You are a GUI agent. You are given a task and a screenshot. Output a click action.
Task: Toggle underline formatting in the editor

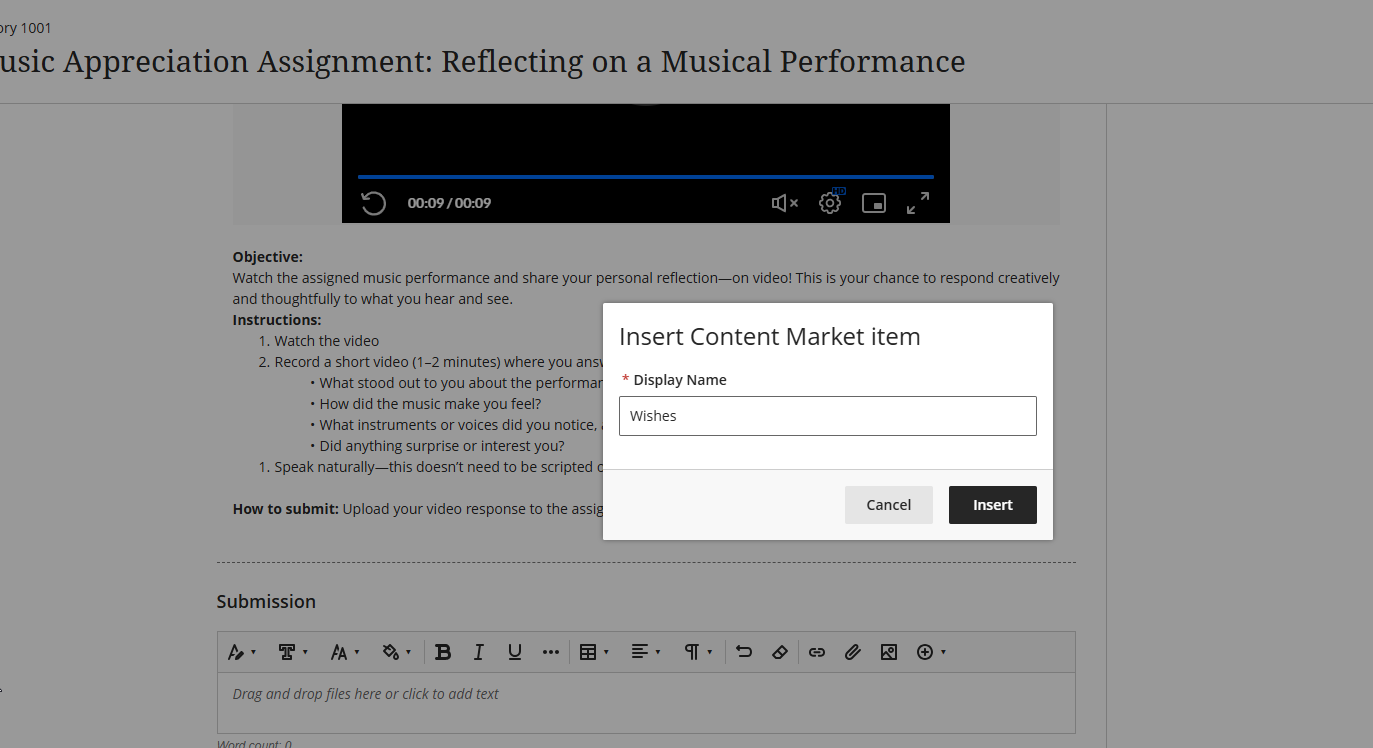click(x=515, y=652)
